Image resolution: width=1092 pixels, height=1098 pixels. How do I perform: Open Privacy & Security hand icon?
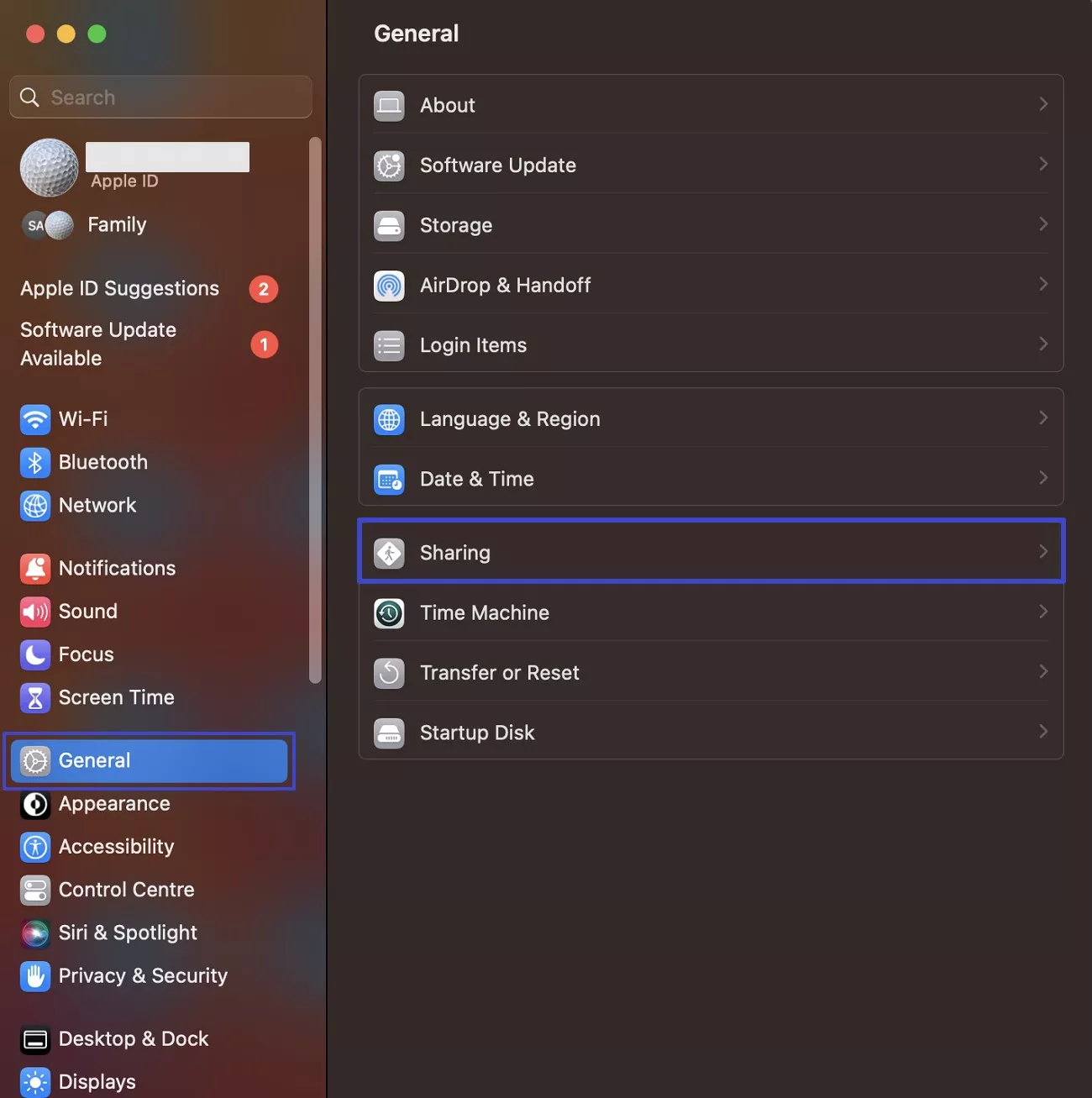click(x=34, y=976)
